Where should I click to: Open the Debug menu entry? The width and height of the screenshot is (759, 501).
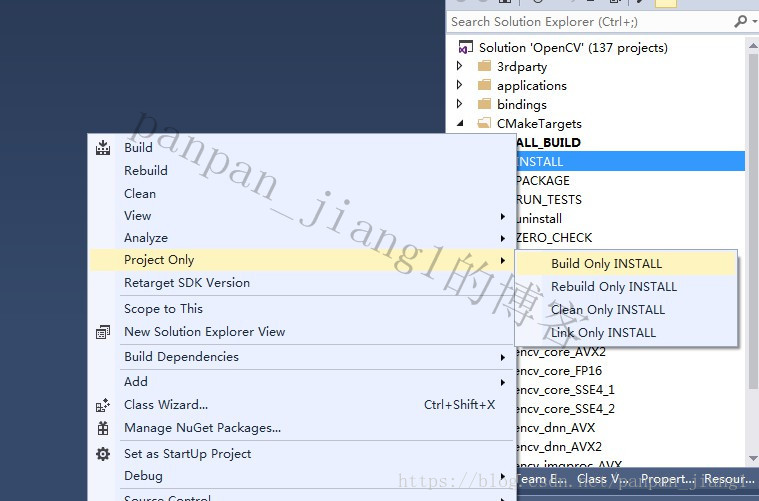coord(143,476)
